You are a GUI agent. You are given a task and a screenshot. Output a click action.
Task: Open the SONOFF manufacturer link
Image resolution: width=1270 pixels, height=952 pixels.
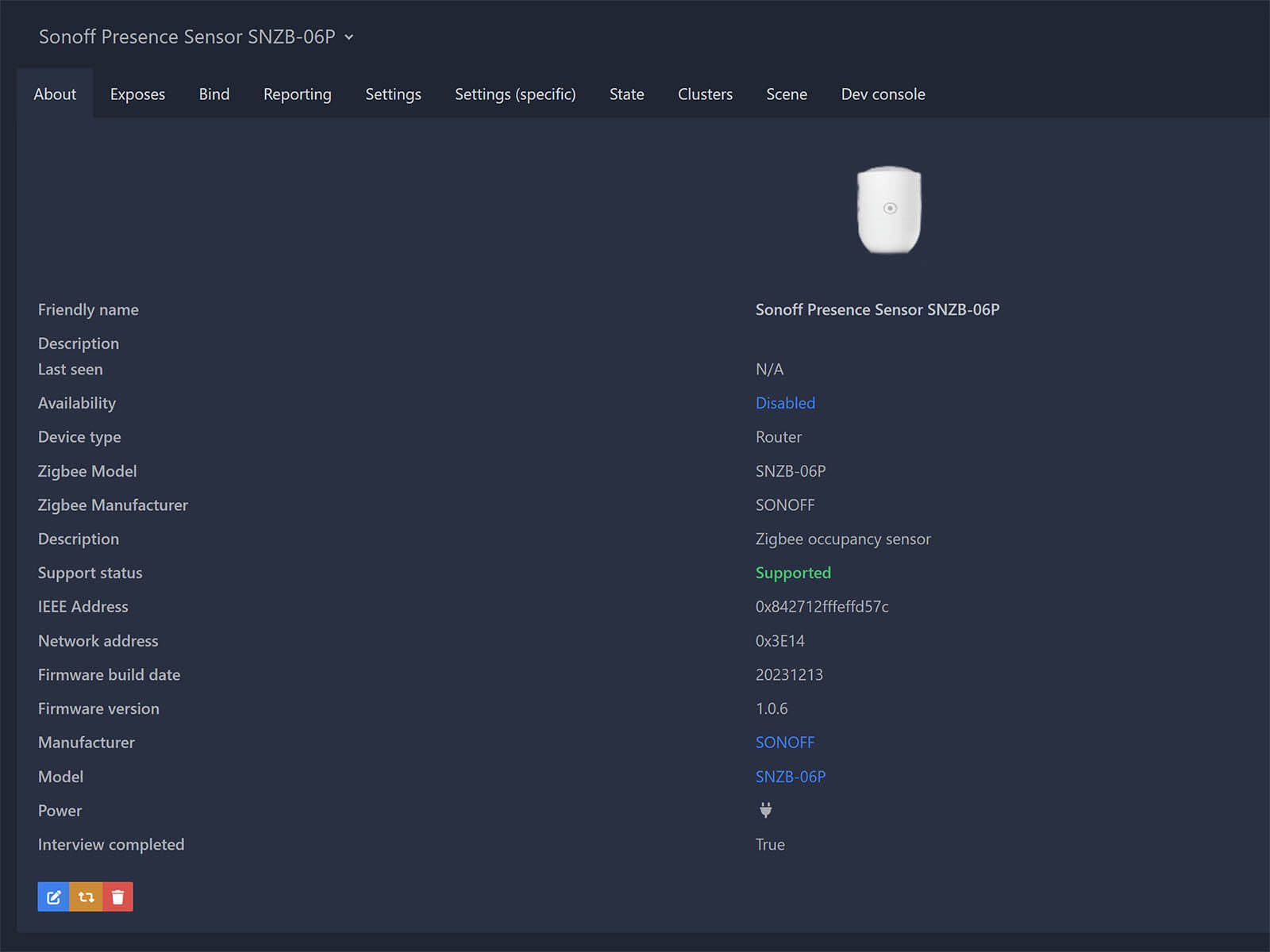[784, 743]
